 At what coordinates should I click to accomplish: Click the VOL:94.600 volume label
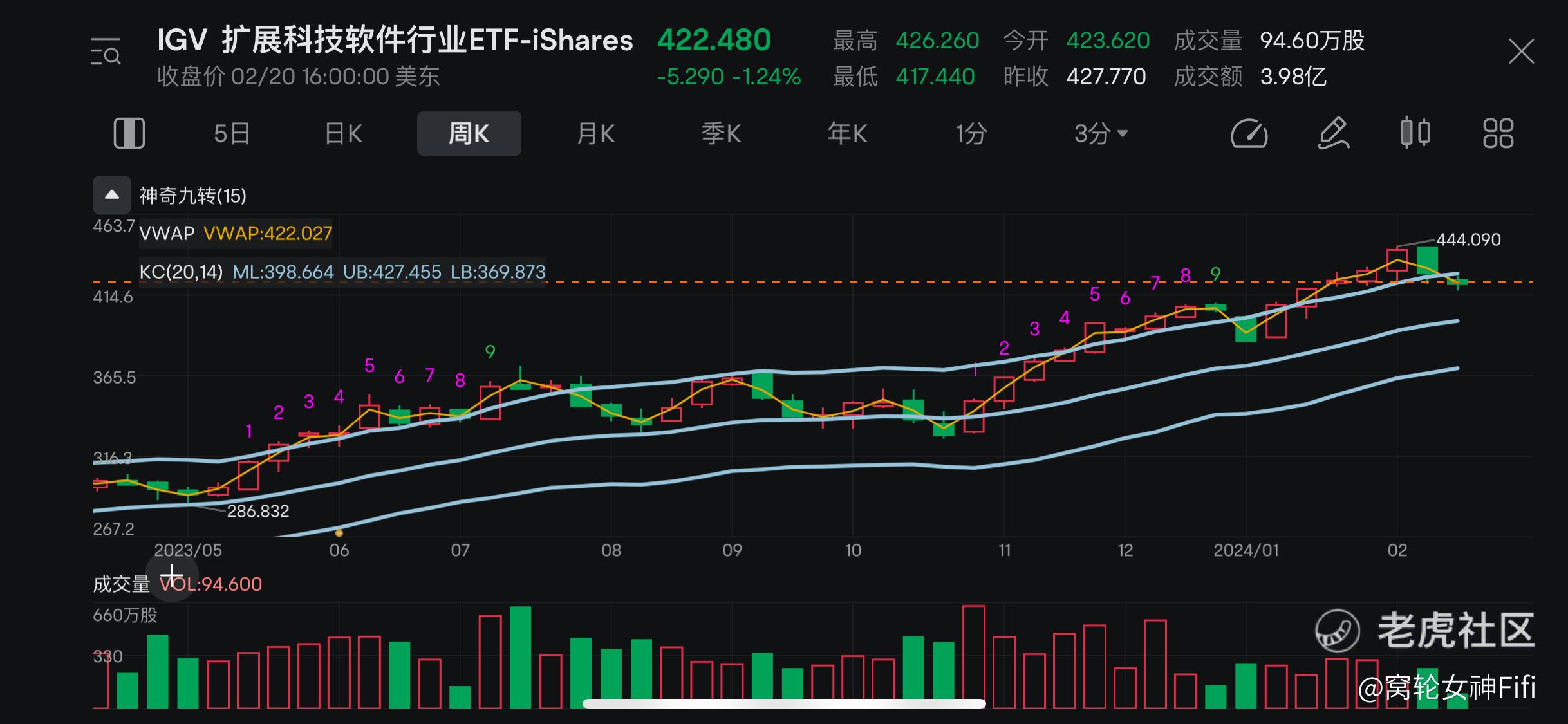[x=210, y=584]
